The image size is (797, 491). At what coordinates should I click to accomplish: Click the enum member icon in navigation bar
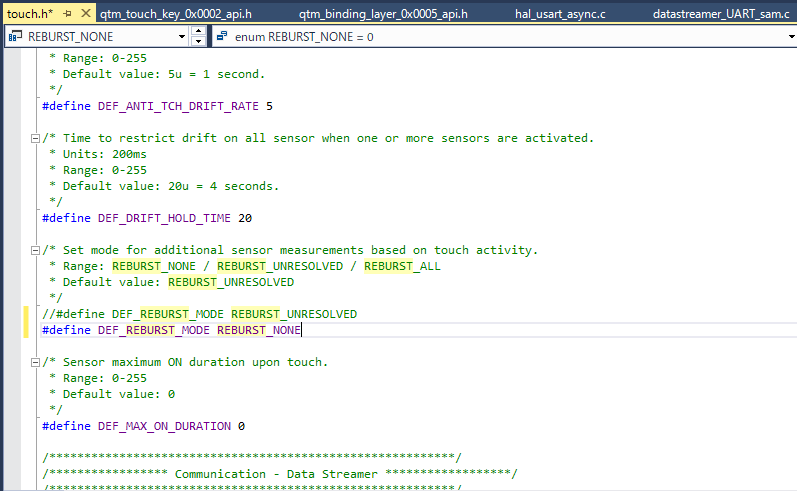tap(222, 36)
